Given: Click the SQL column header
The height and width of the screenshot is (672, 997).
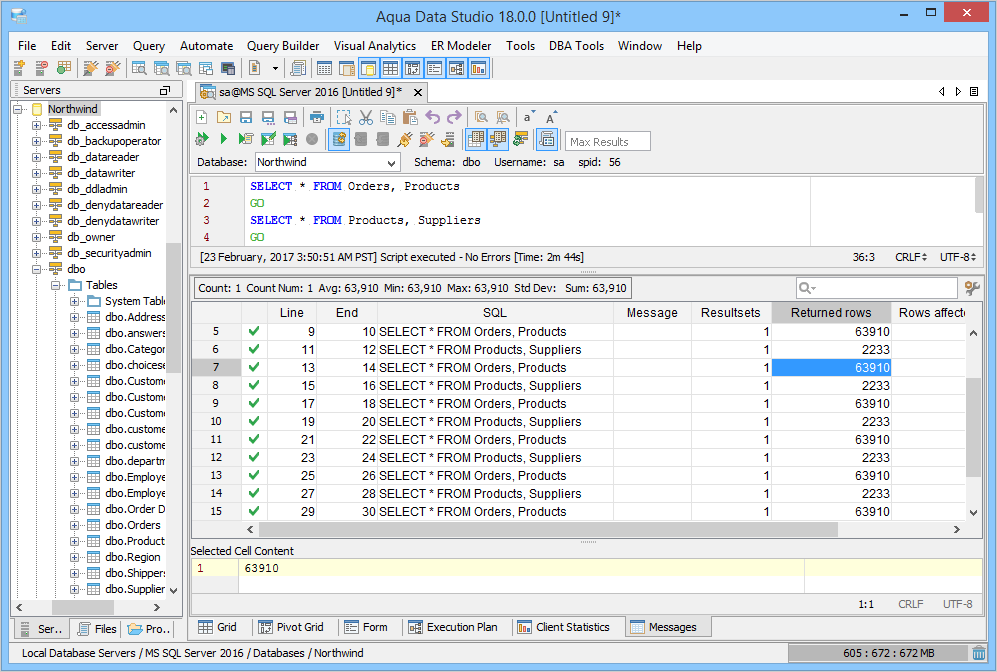Looking at the screenshot, I should (x=495, y=313).
